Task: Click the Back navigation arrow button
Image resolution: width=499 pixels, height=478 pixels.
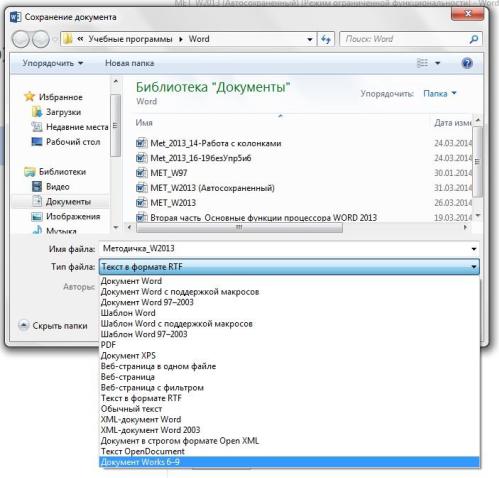Action: (21, 39)
